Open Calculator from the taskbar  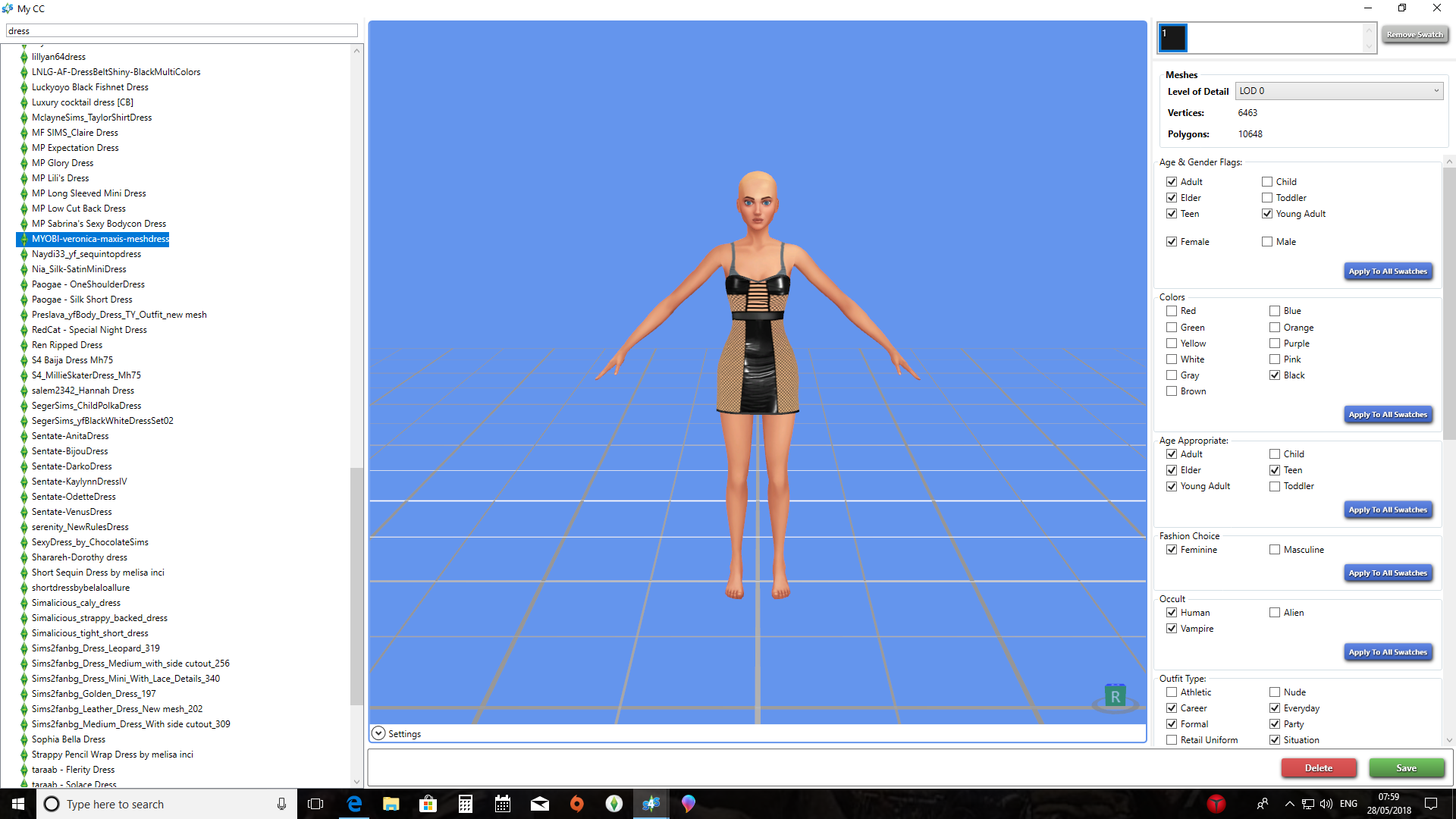click(466, 804)
